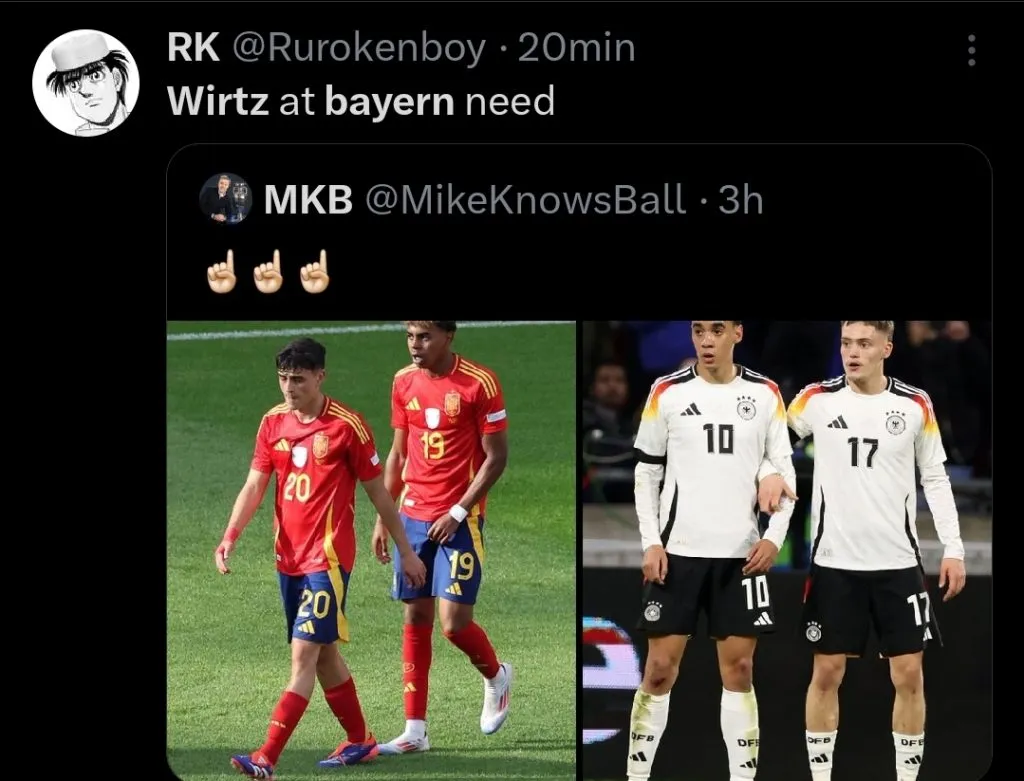The width and height of the screenshot is (1024, 781).
Task: Click the number 19 on the red shirt
Action: click(433, 445)
